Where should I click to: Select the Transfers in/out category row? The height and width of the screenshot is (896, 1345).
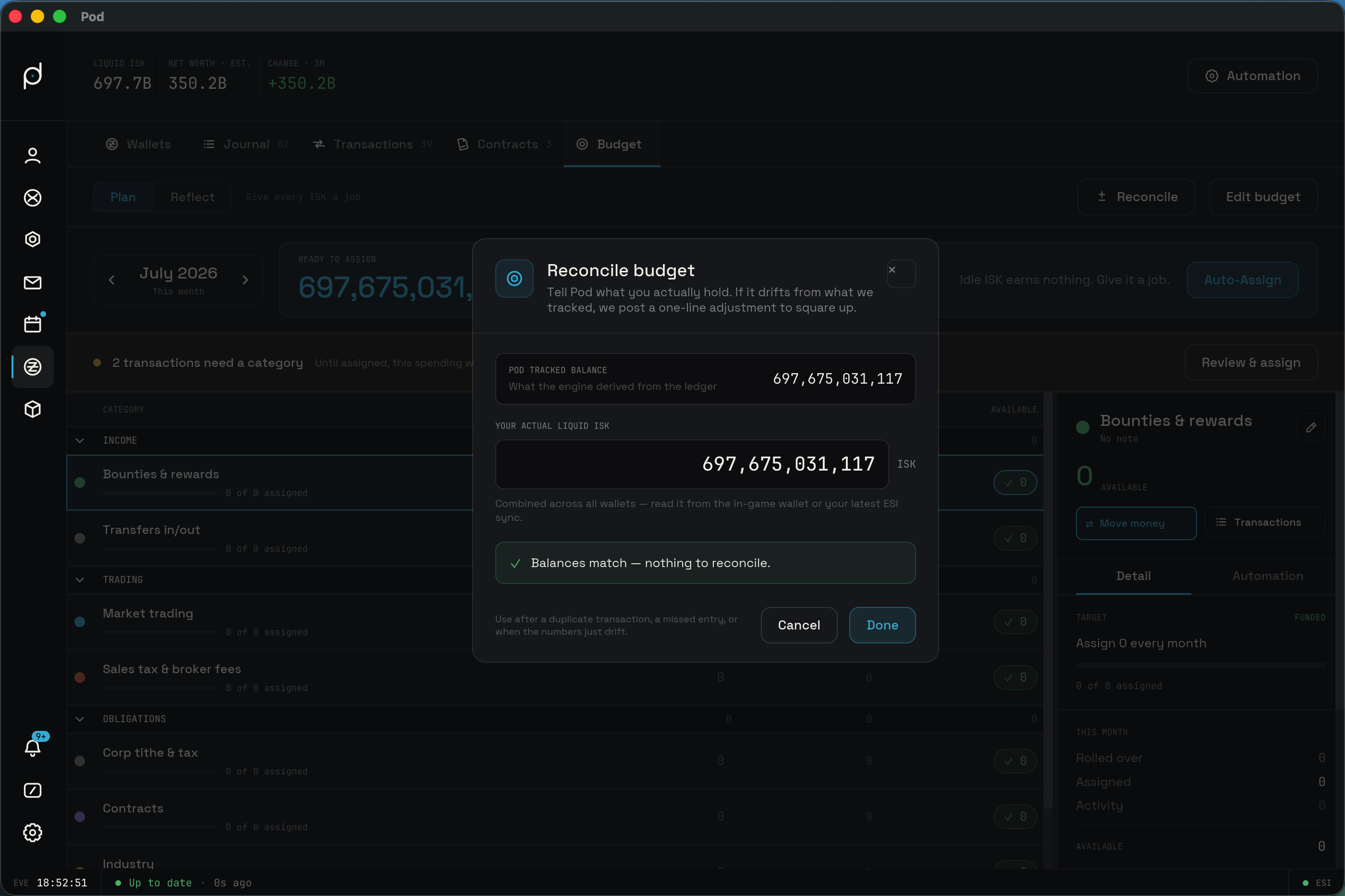pyautogui.click(x=555, y=538)
